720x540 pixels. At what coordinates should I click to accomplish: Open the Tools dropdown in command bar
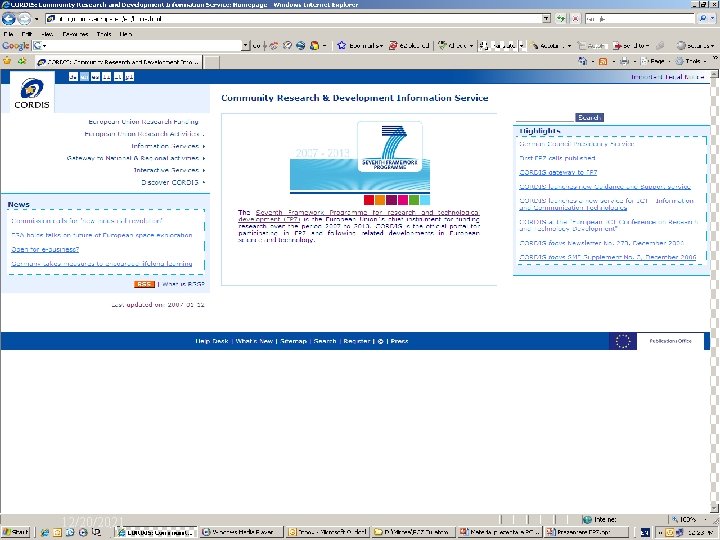691,61
